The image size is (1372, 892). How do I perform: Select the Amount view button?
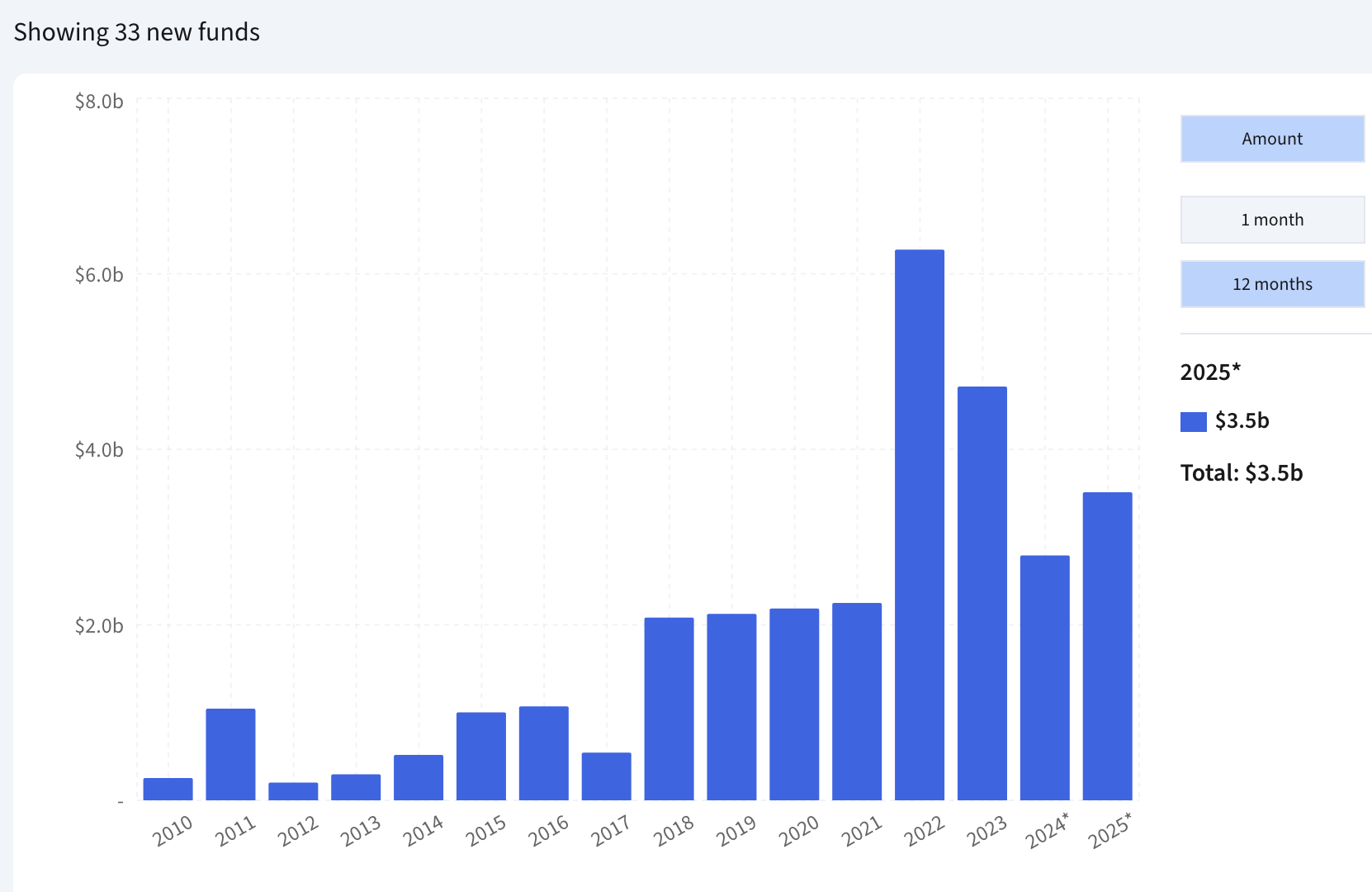(x=1272, y=139)
